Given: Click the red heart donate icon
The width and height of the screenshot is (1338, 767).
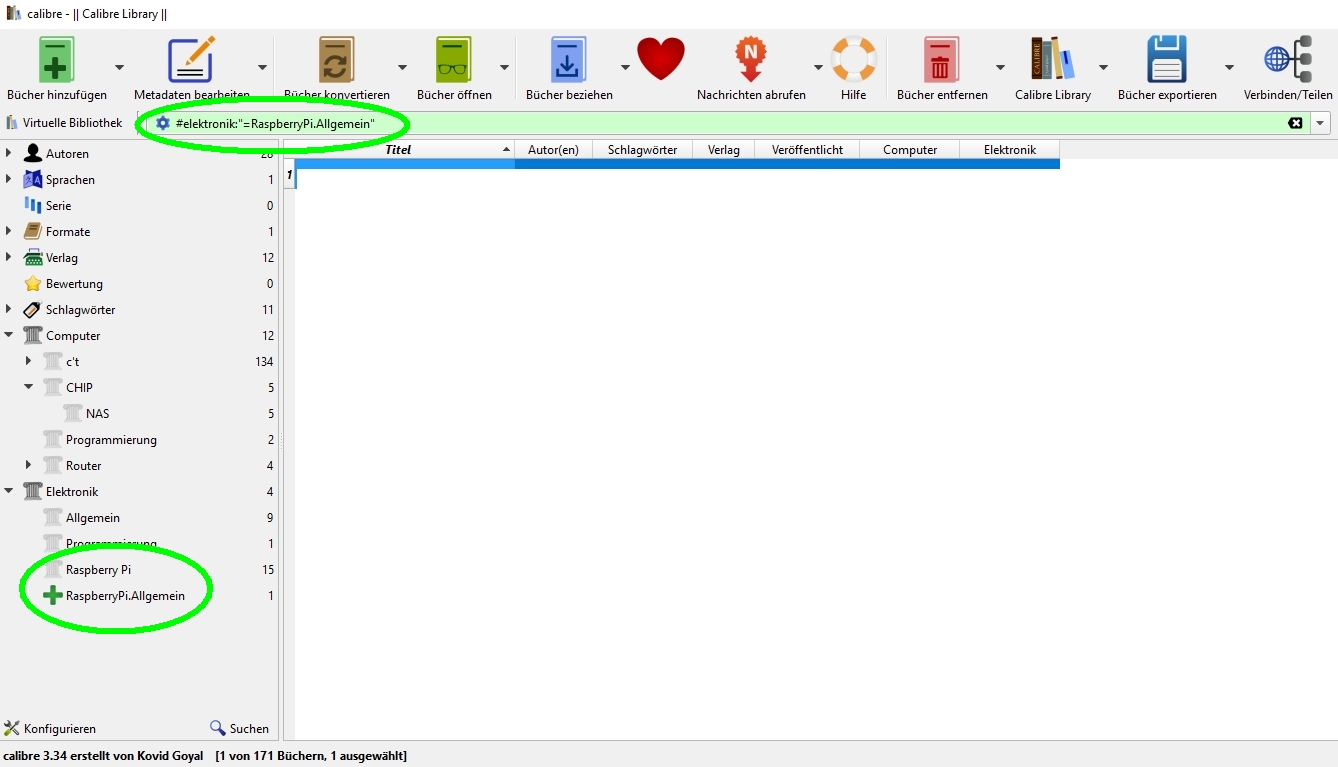Looking at the screenshot, I should tap(661, 59).
